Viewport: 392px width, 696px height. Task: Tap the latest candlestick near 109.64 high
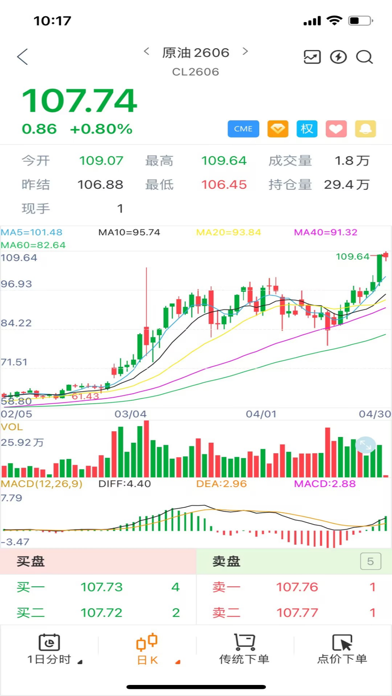point(385,255)
